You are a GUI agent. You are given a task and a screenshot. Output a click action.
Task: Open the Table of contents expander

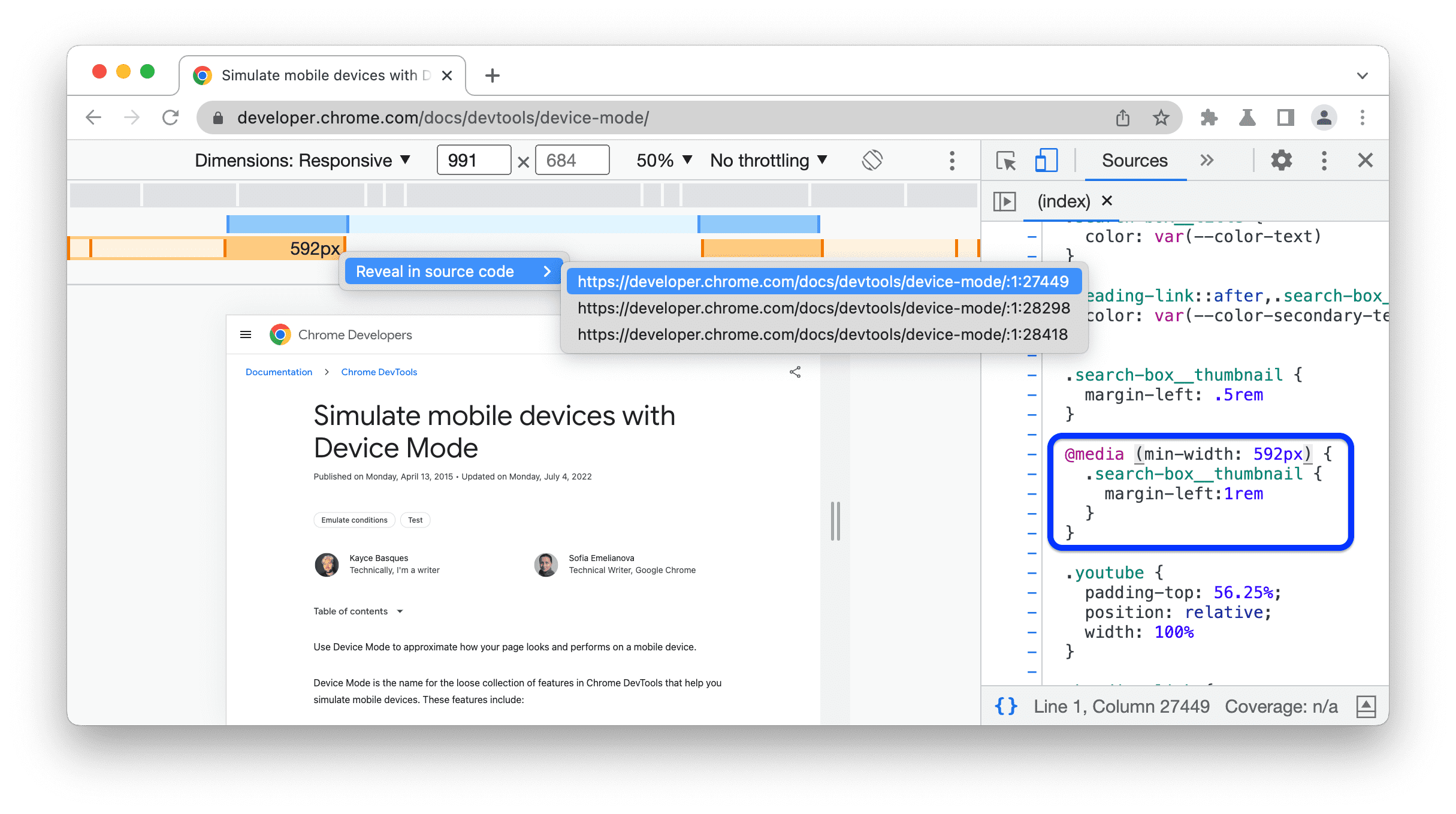pos(400,611)
